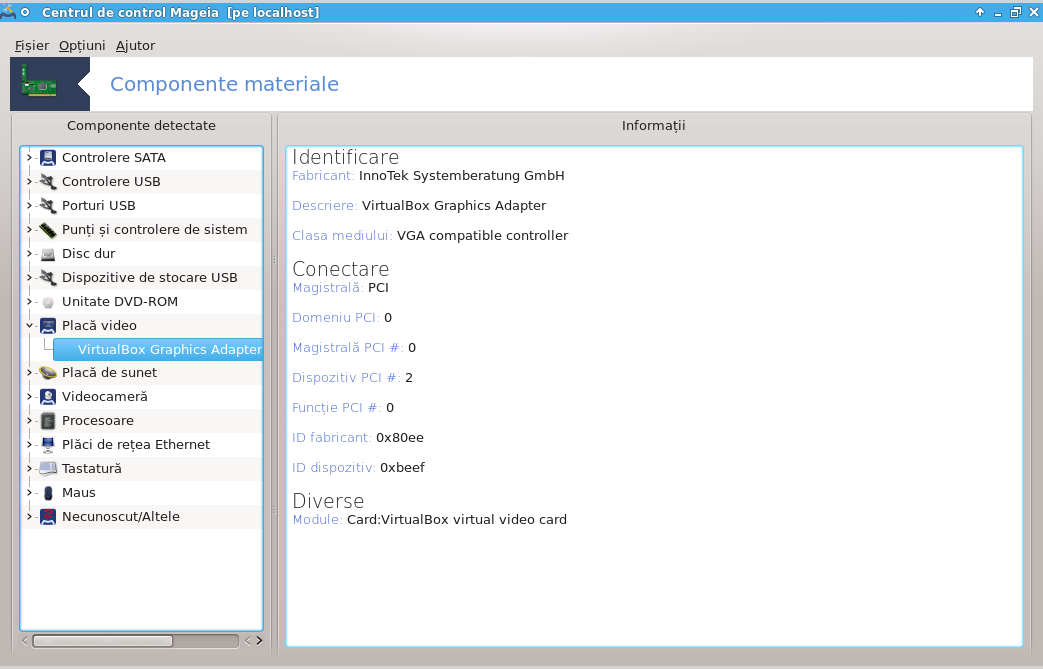Click the Componente materiale title text
The image size is (1043, 669).
[224, 84]
